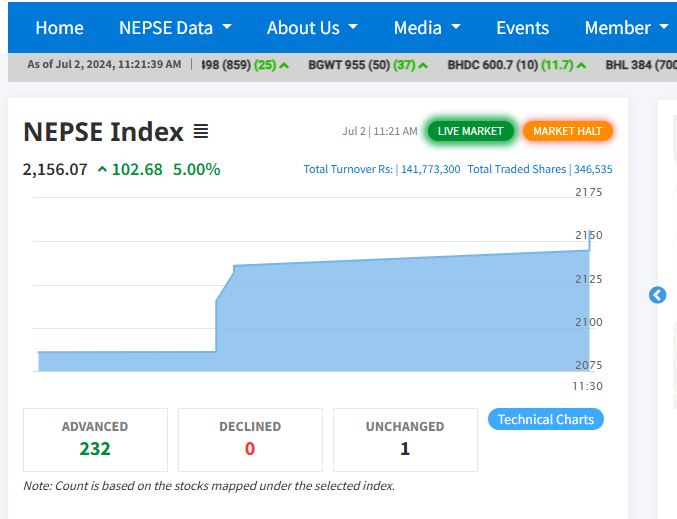Select the UNCHANGED 1 box
Image resolution: width=677 pixels, height=519 pixels.
coord(405,440)
